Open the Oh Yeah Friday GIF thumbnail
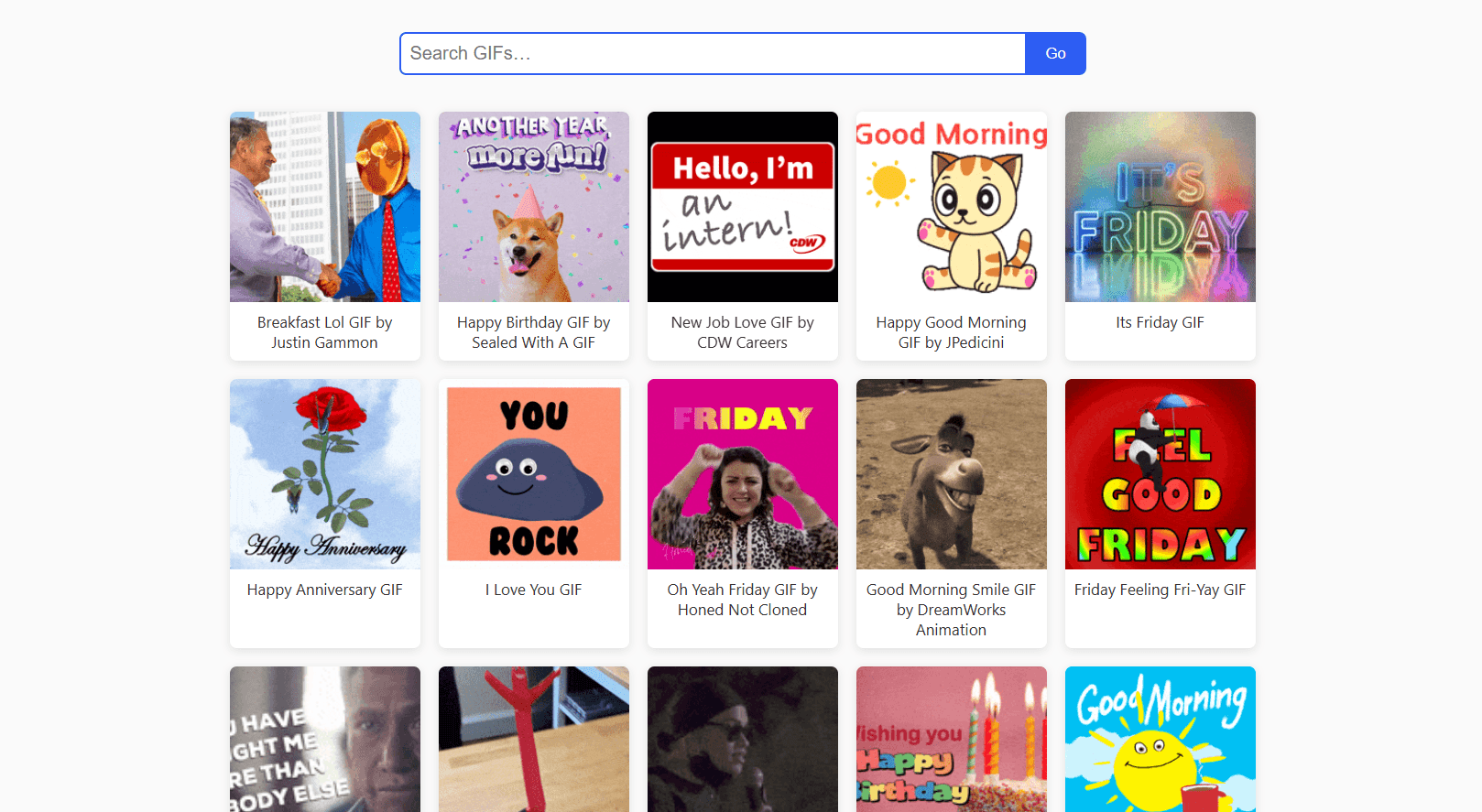This screenshot has width=1482, height=812. pyautogui.click(x=742, y=474)
